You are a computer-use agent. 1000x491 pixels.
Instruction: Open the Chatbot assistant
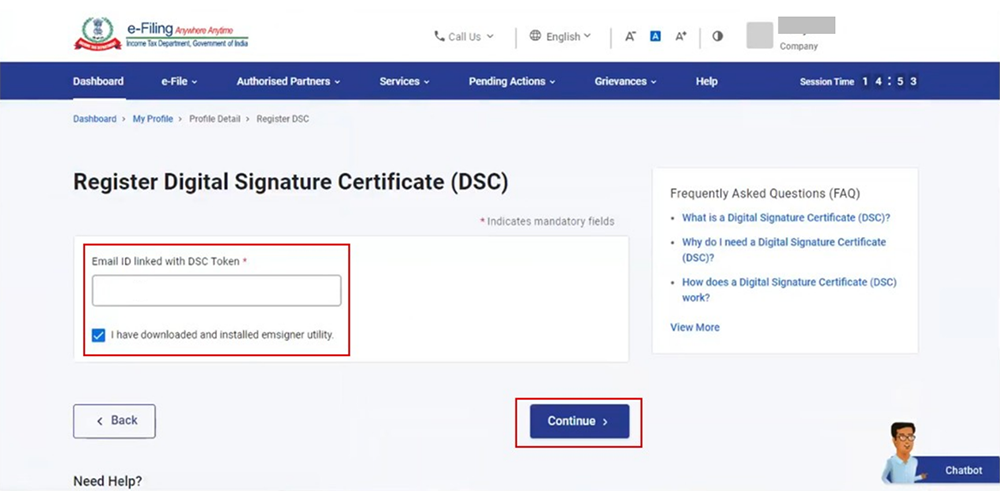pyautogui.click(x=940, y=464)
